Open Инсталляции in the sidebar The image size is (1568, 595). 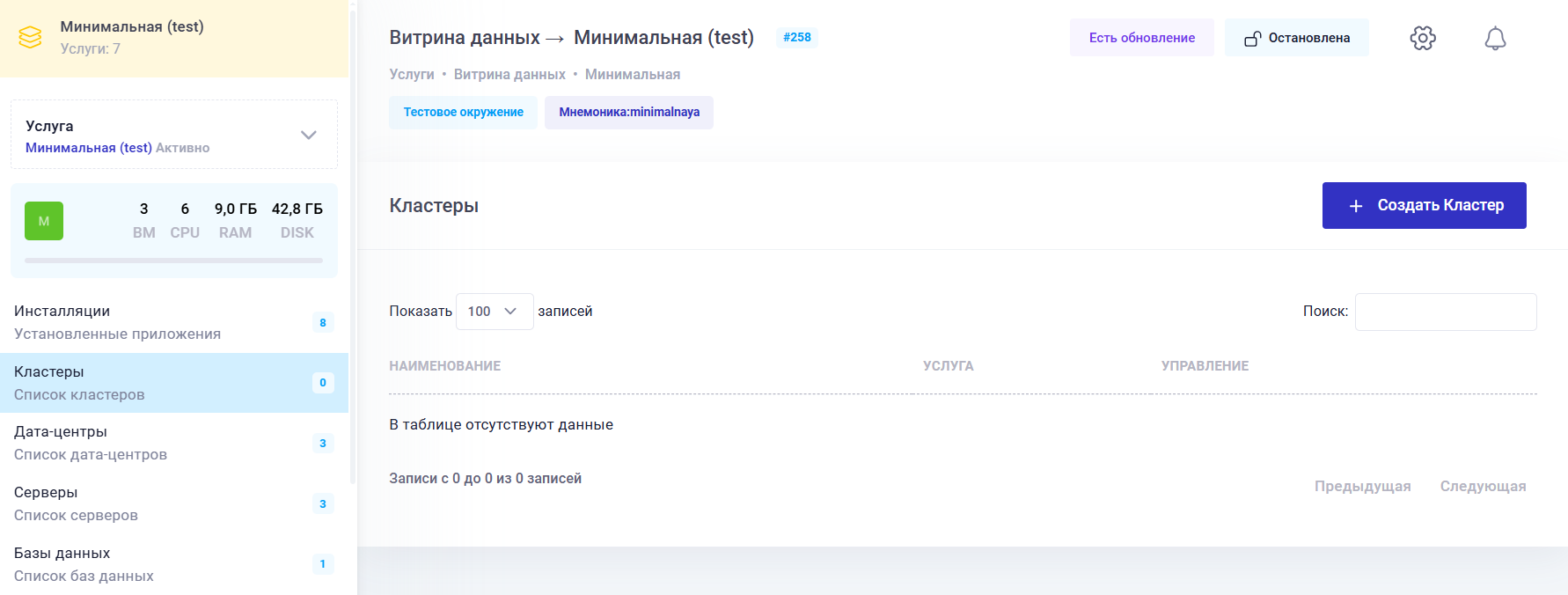pyautogui.click(x=117, y=322)
